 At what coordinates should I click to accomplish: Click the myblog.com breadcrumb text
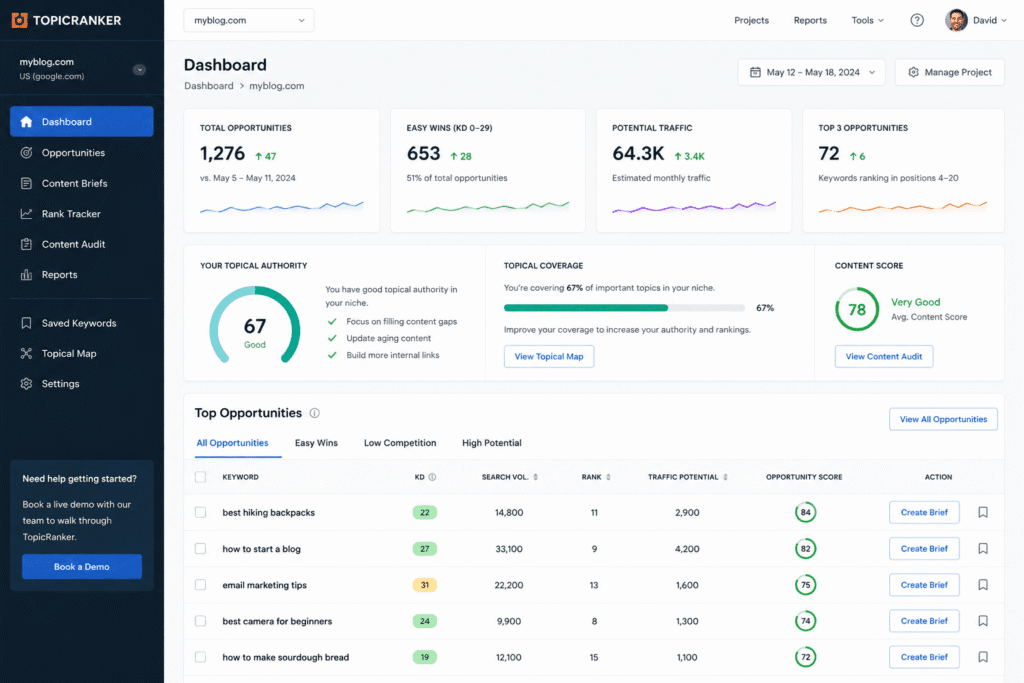(x=277, y=86)
